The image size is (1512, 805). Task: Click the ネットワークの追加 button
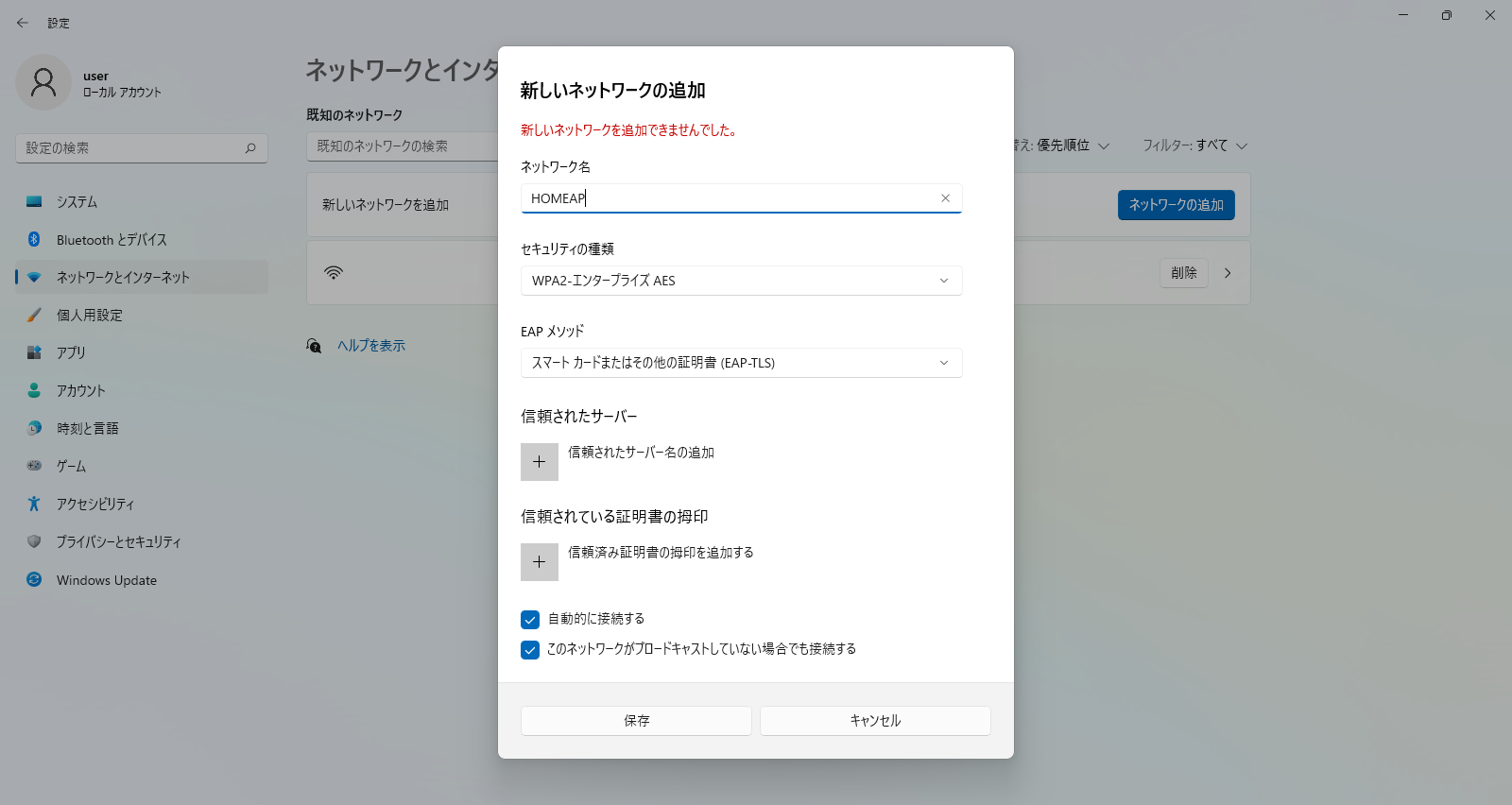click(x=1176, y=205)
